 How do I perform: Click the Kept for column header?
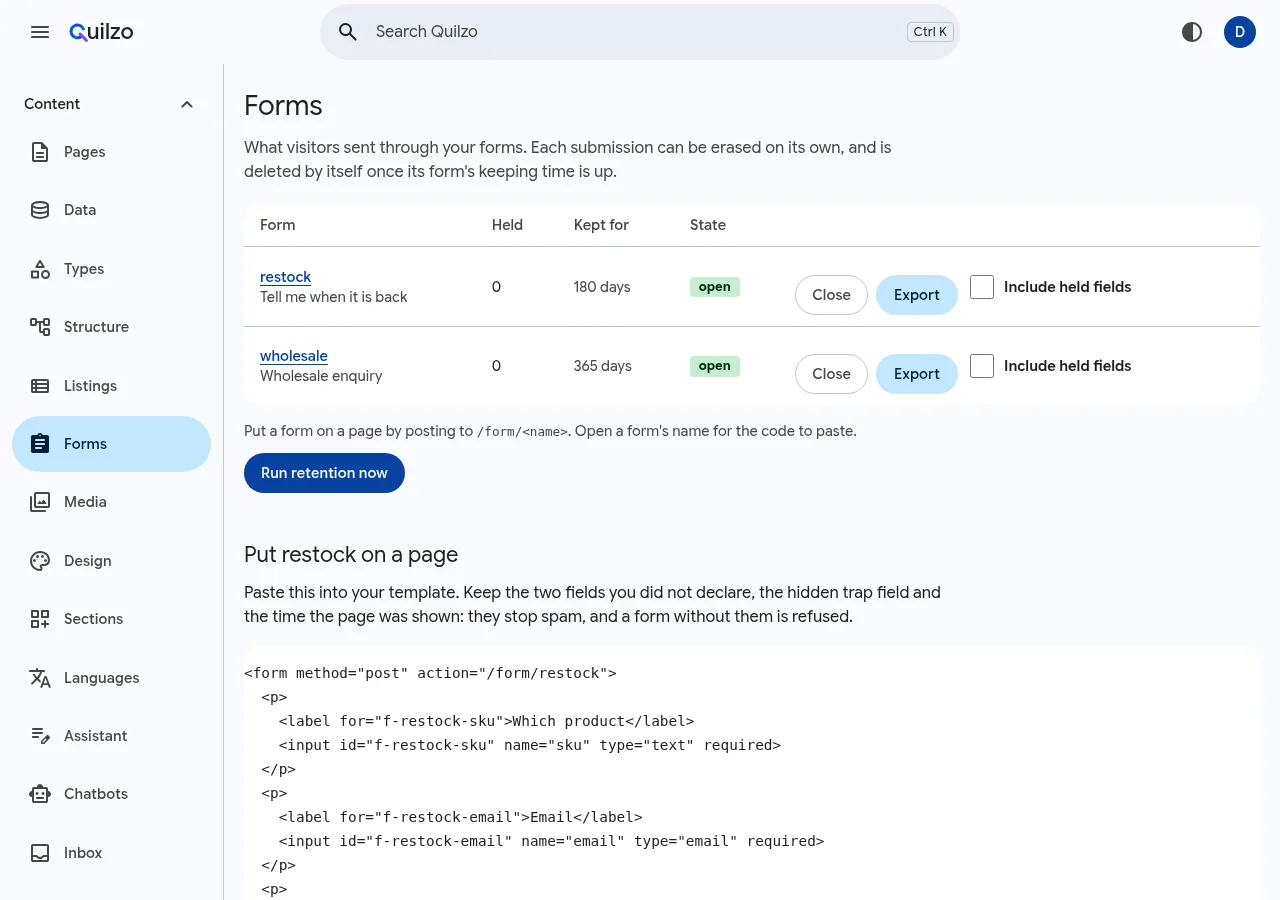tap(601, 225)
